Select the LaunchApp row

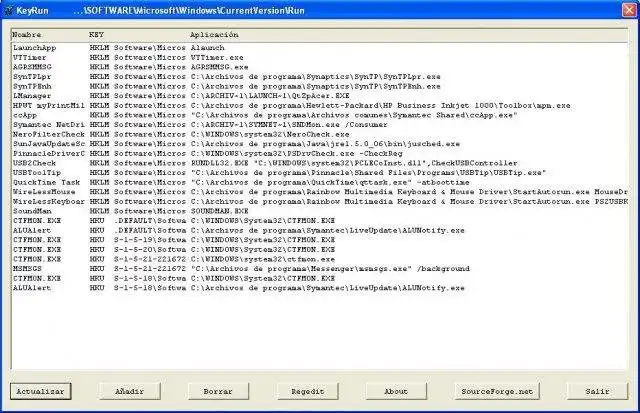(320, 48)
